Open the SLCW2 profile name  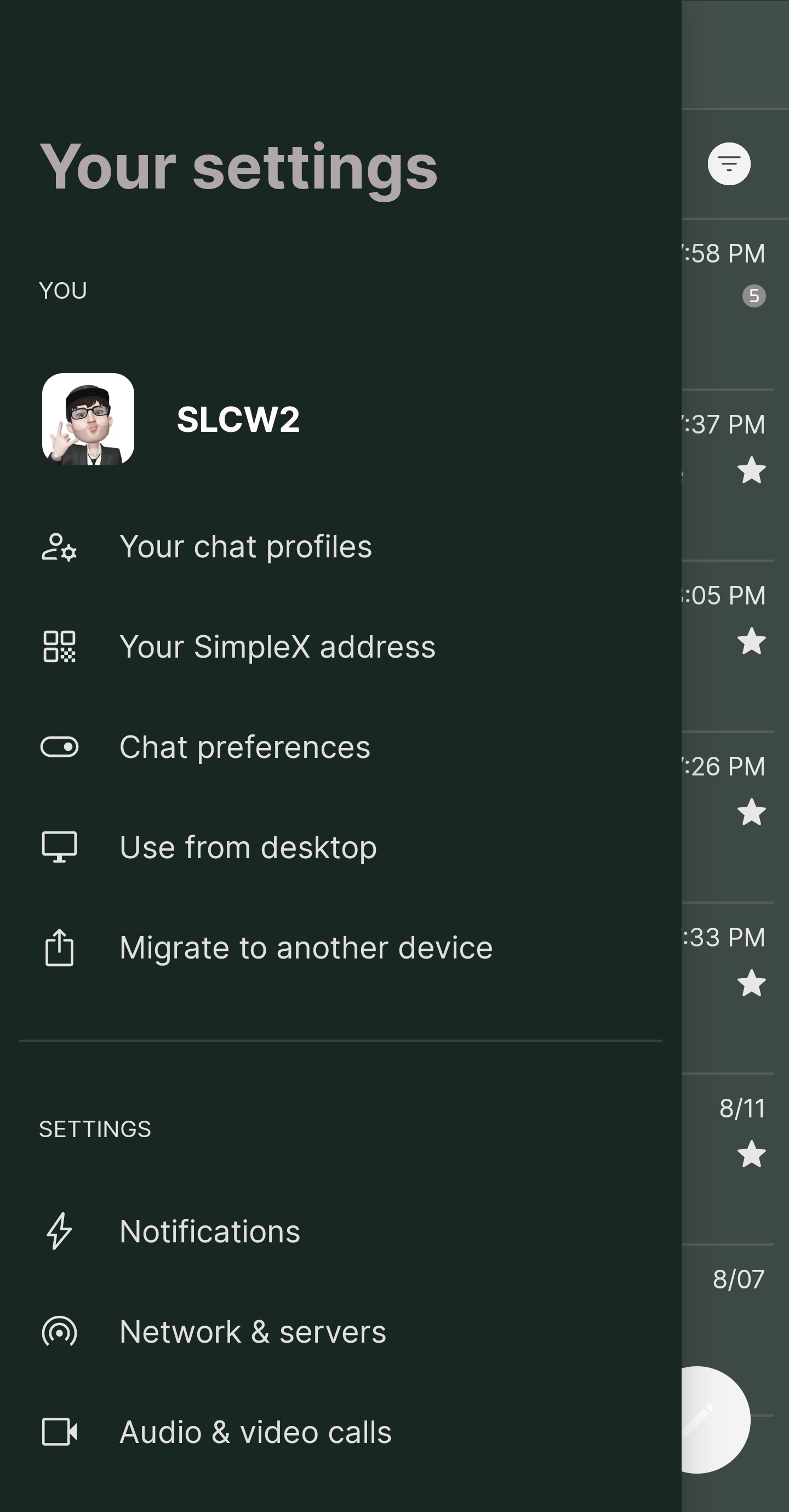click(x=238, y=420)
